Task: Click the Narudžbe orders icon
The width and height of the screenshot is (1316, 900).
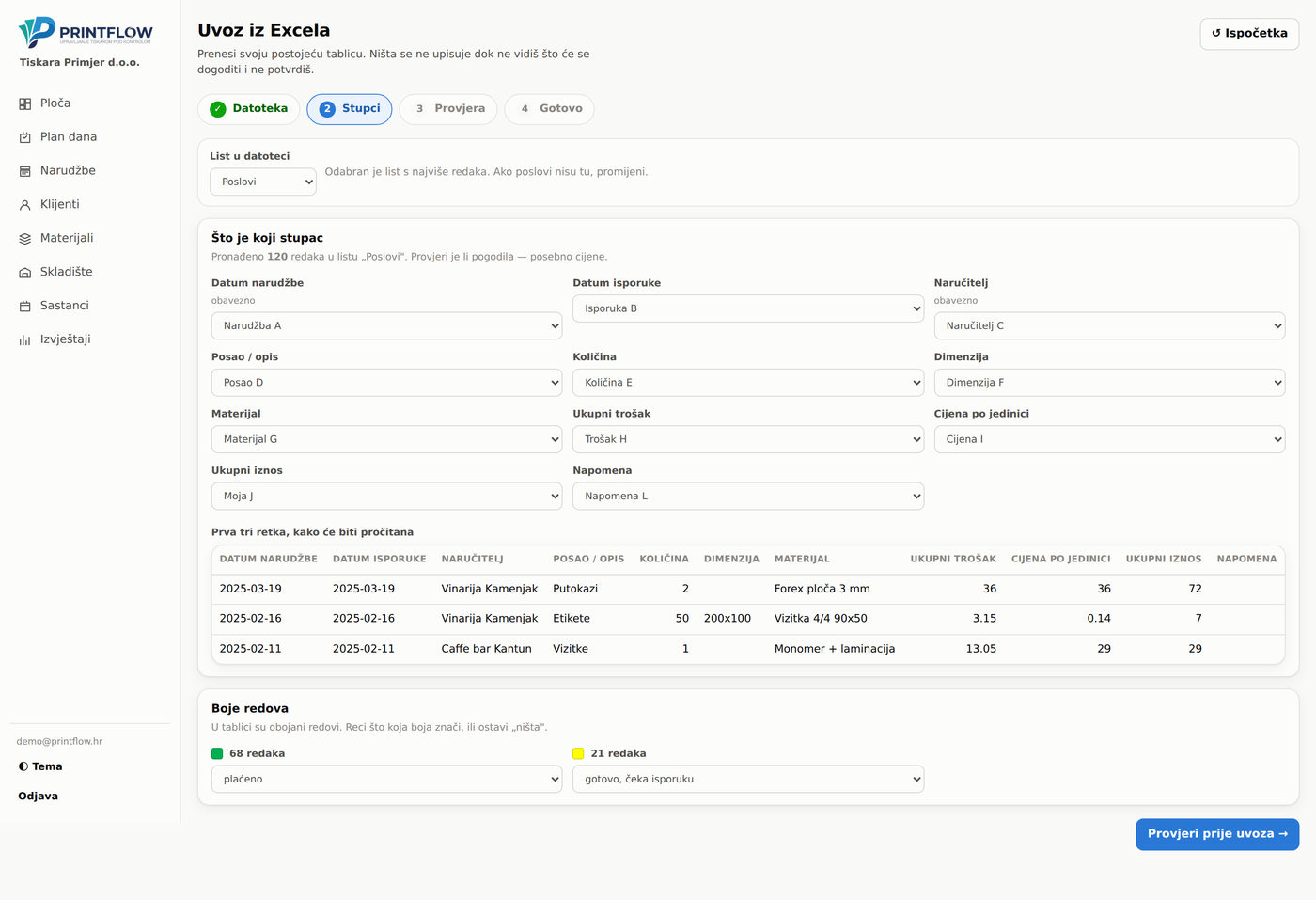Action: click(x=25, y=171)
